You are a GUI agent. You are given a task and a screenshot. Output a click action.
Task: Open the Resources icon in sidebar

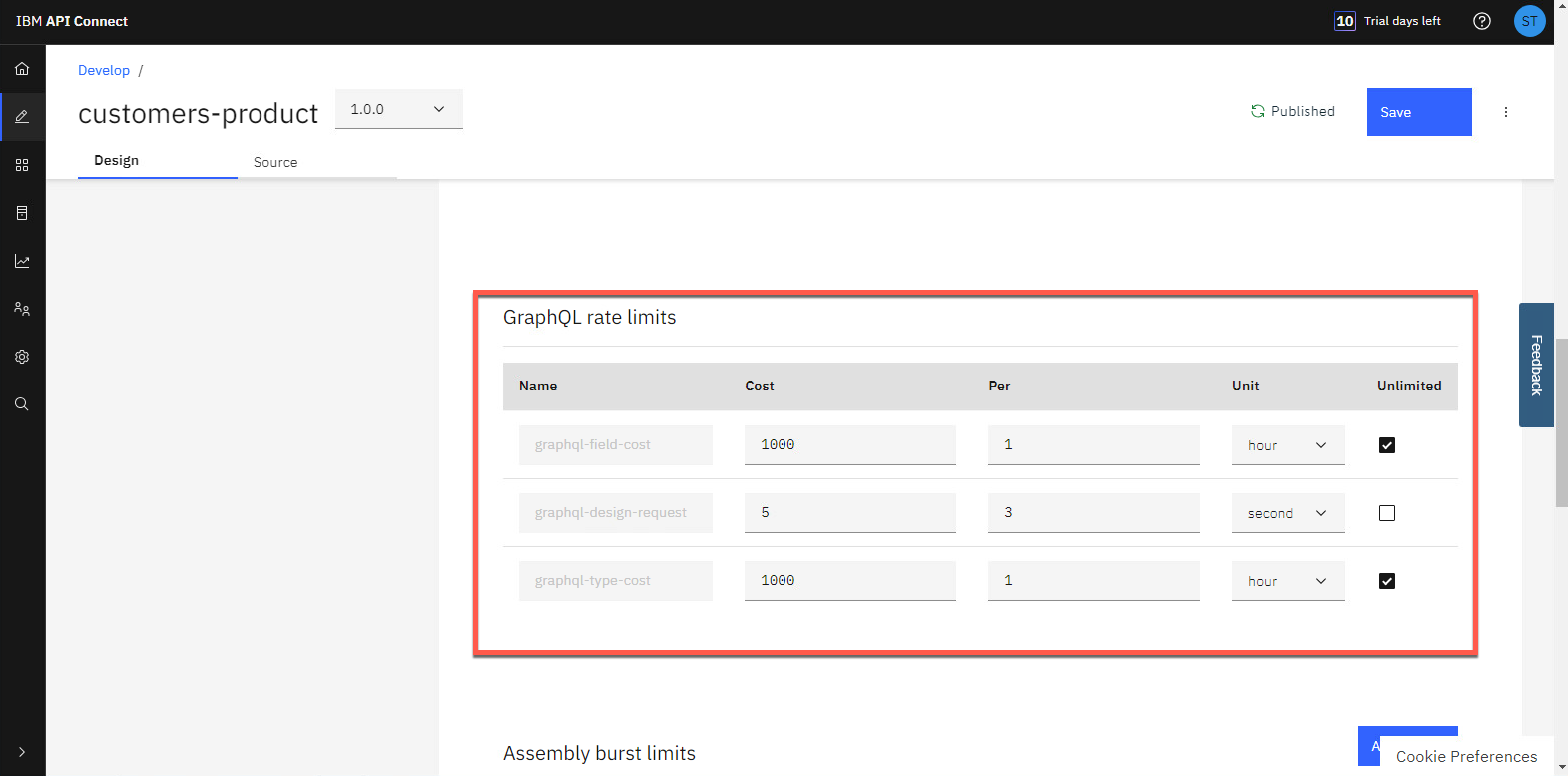(22, 213)
